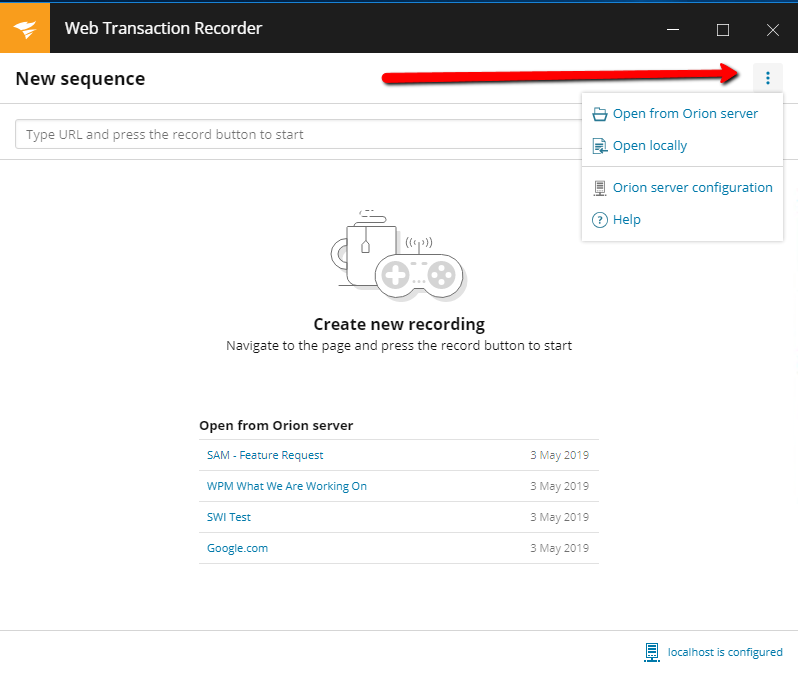Click the date on the WPM What We Are Working On row
The width and height of the screenshot is (798, 673).
click(559, 486)
